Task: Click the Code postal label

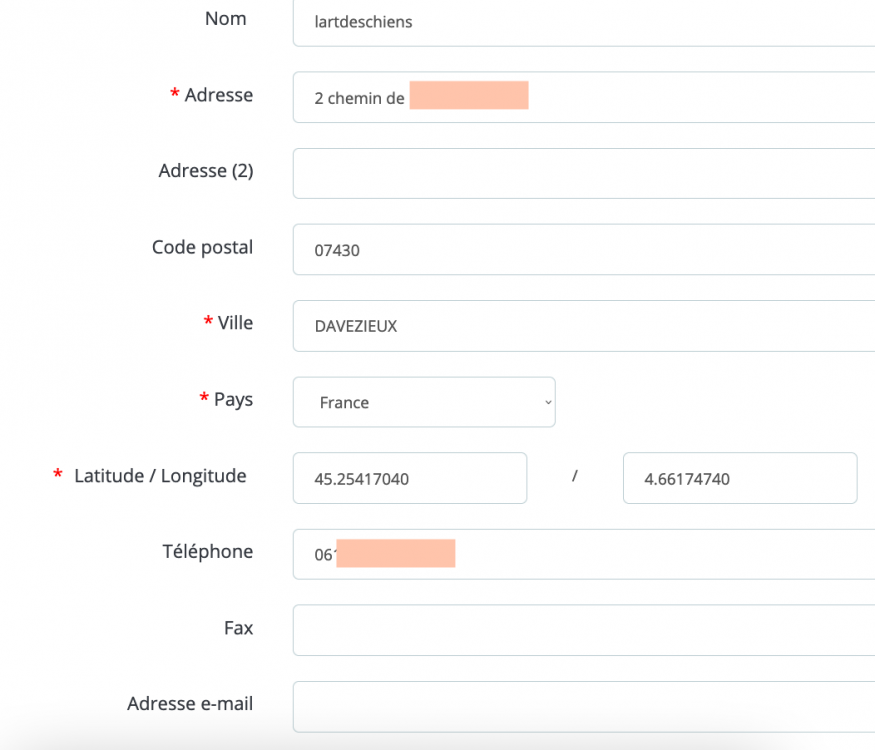Action: (x=202, y=247)
